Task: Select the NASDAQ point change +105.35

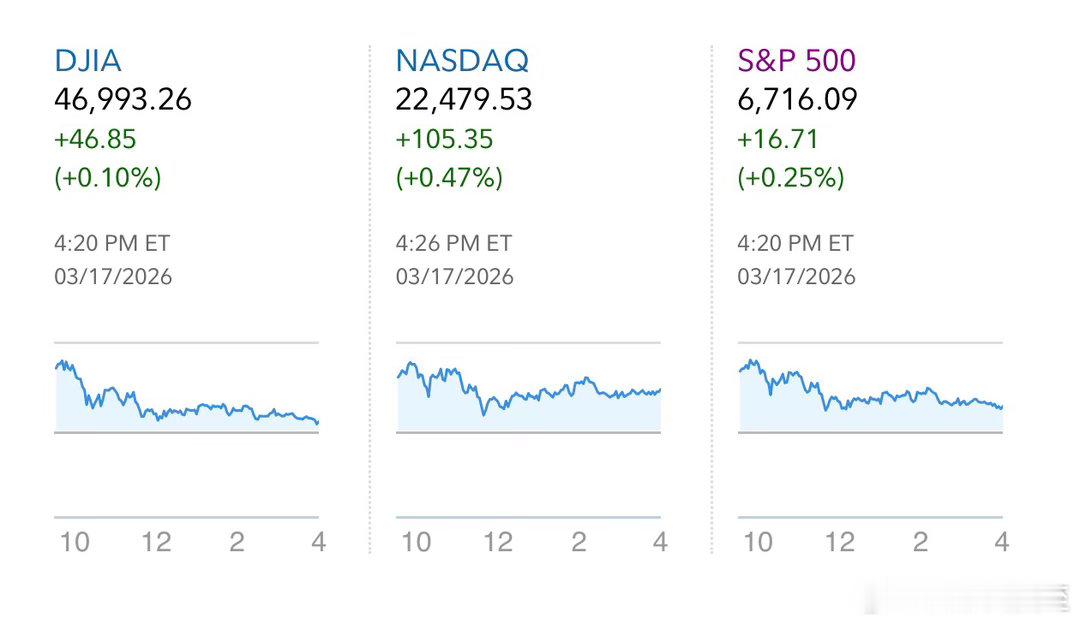Action: pos(445,139)
